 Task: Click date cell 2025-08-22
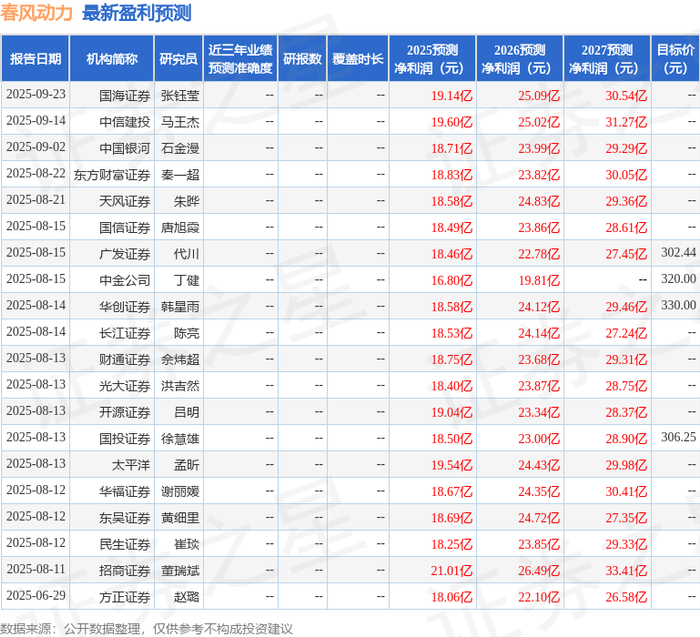36,173
